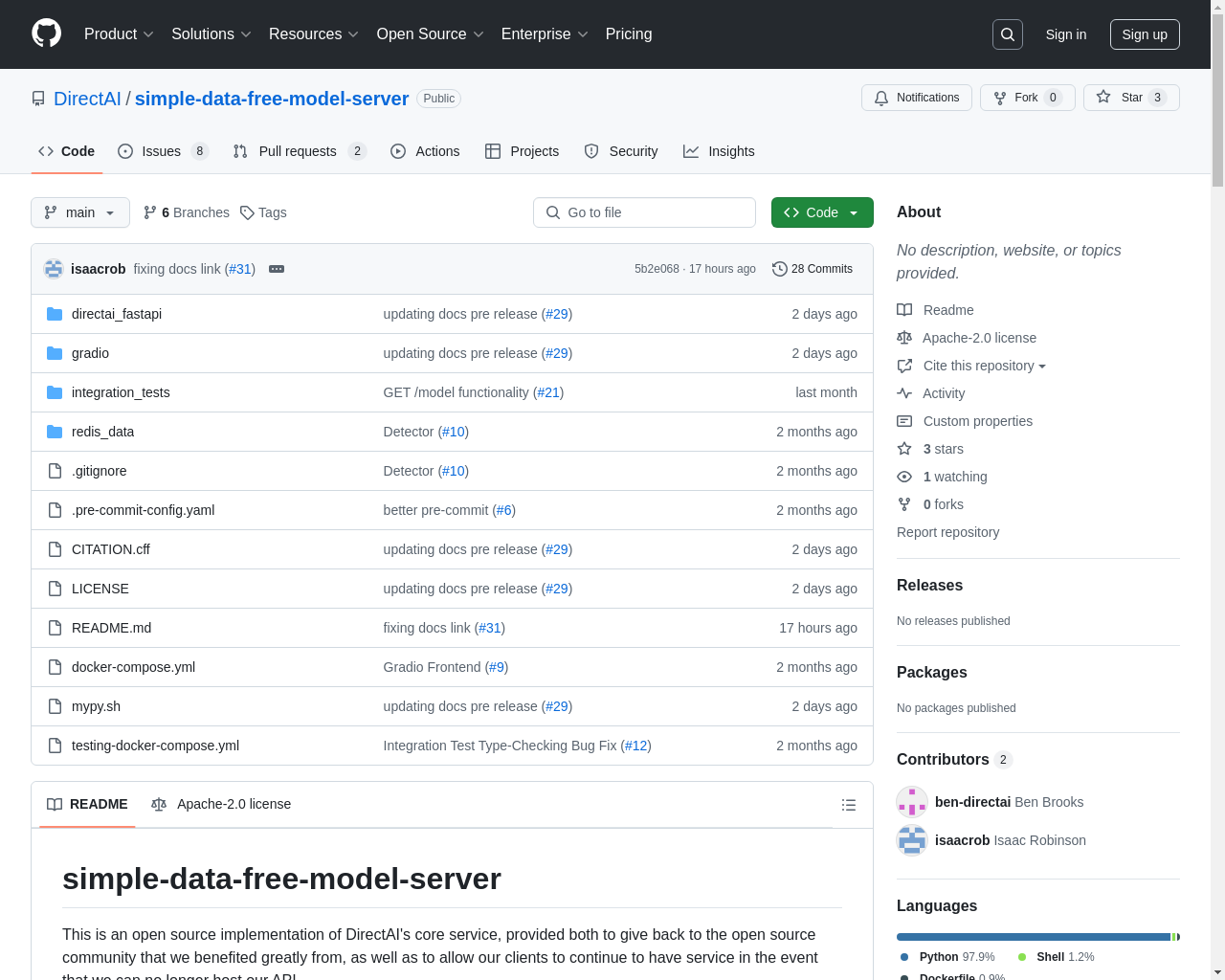Expand the commit message ellipsis icon
1225x980 pixels.
(x=277, y=269)
